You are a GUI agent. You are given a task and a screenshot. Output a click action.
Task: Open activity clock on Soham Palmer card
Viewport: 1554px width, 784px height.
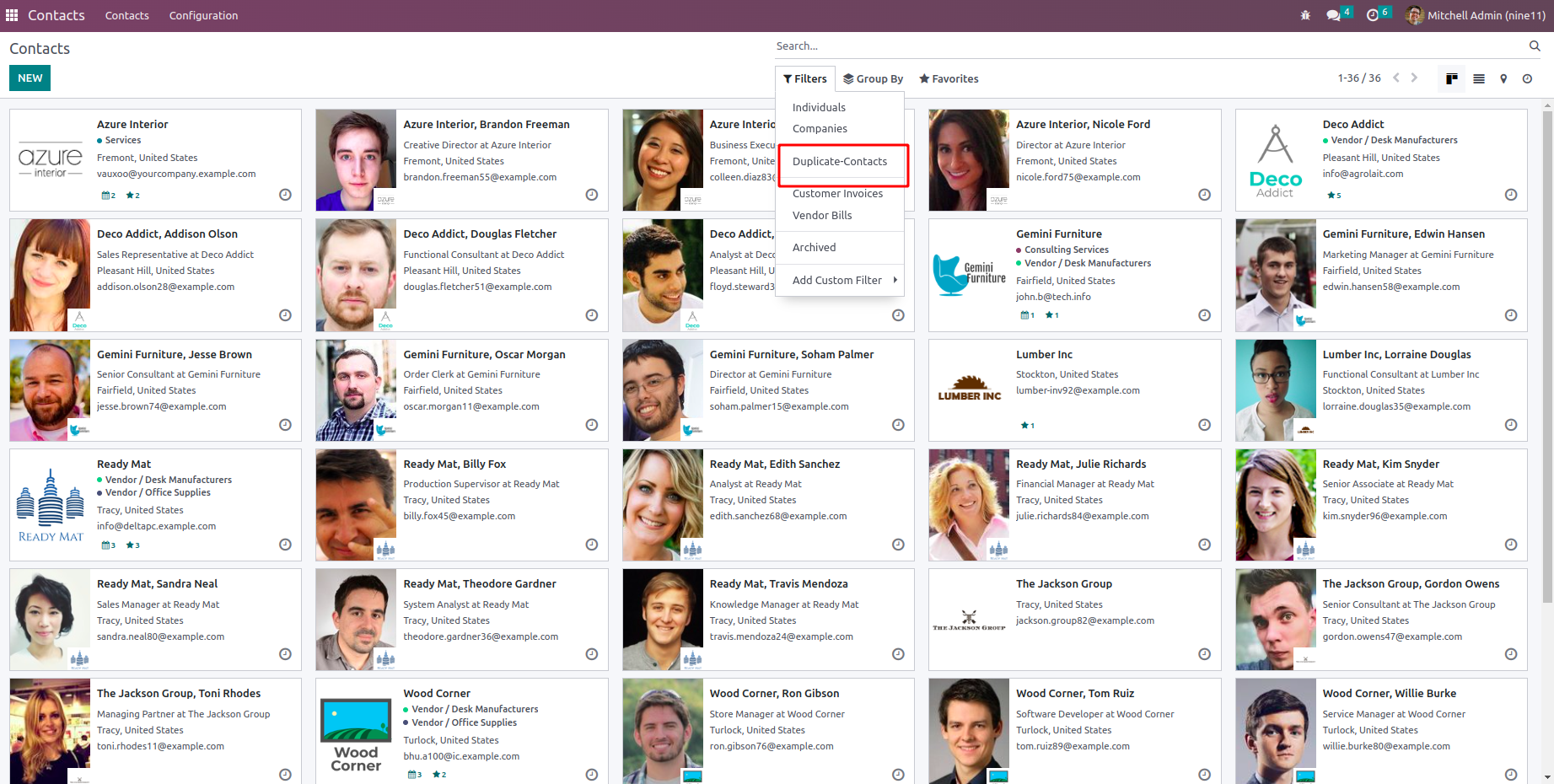[899, 425]
